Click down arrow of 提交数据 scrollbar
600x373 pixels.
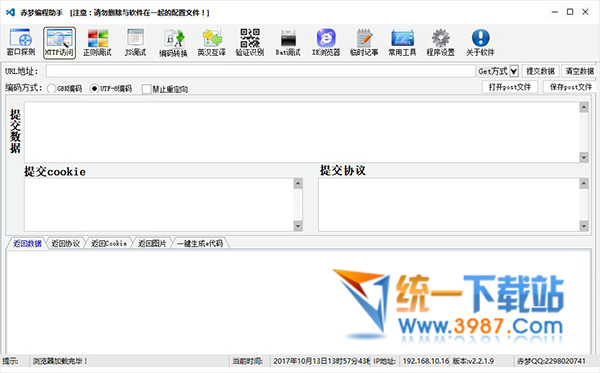(584, 157)
